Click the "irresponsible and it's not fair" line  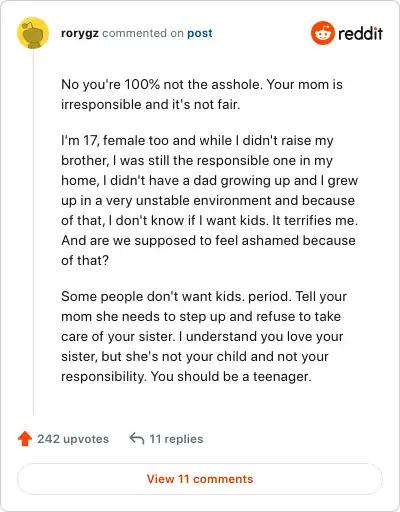(150, 104)
